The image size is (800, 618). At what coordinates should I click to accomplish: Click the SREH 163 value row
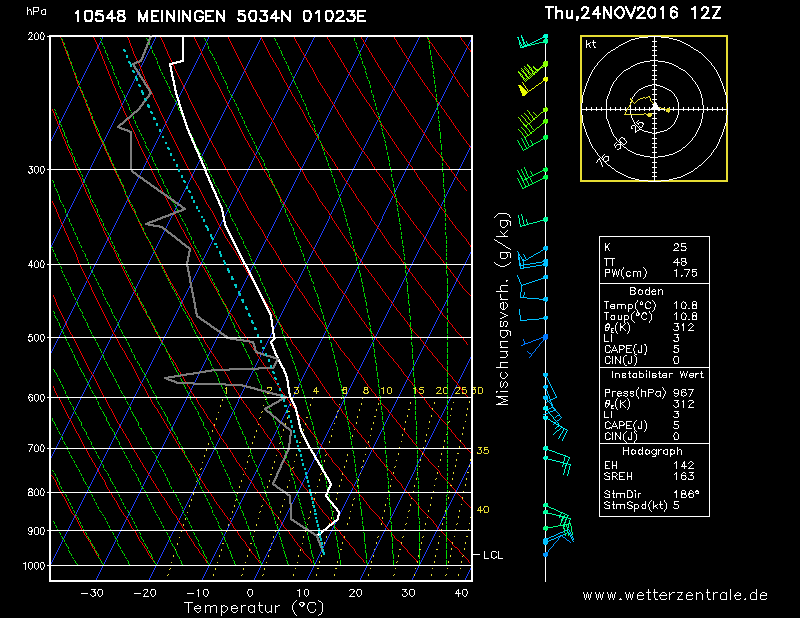pyautogui.click(x=654, y=479)
